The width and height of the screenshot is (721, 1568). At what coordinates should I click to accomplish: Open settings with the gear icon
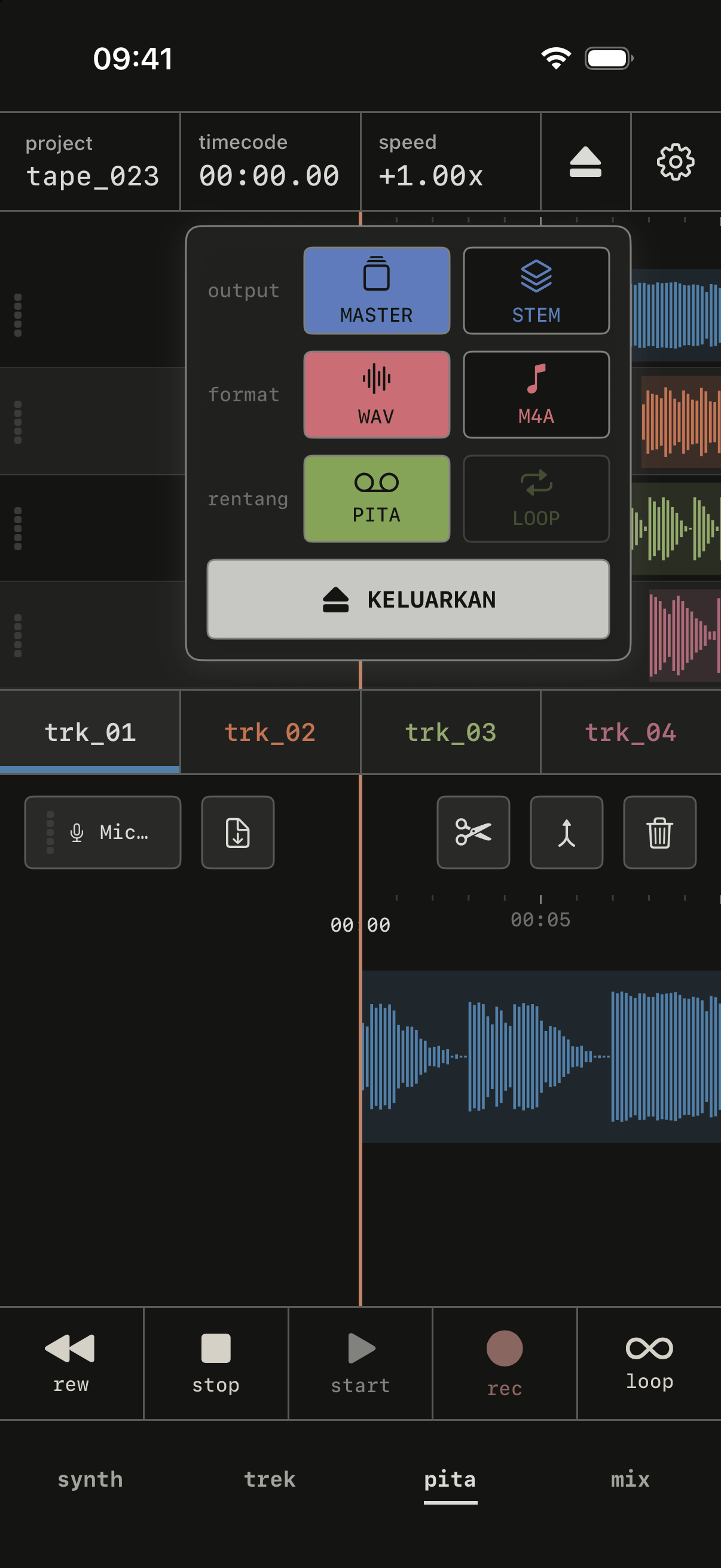click(x=676, y=162)
